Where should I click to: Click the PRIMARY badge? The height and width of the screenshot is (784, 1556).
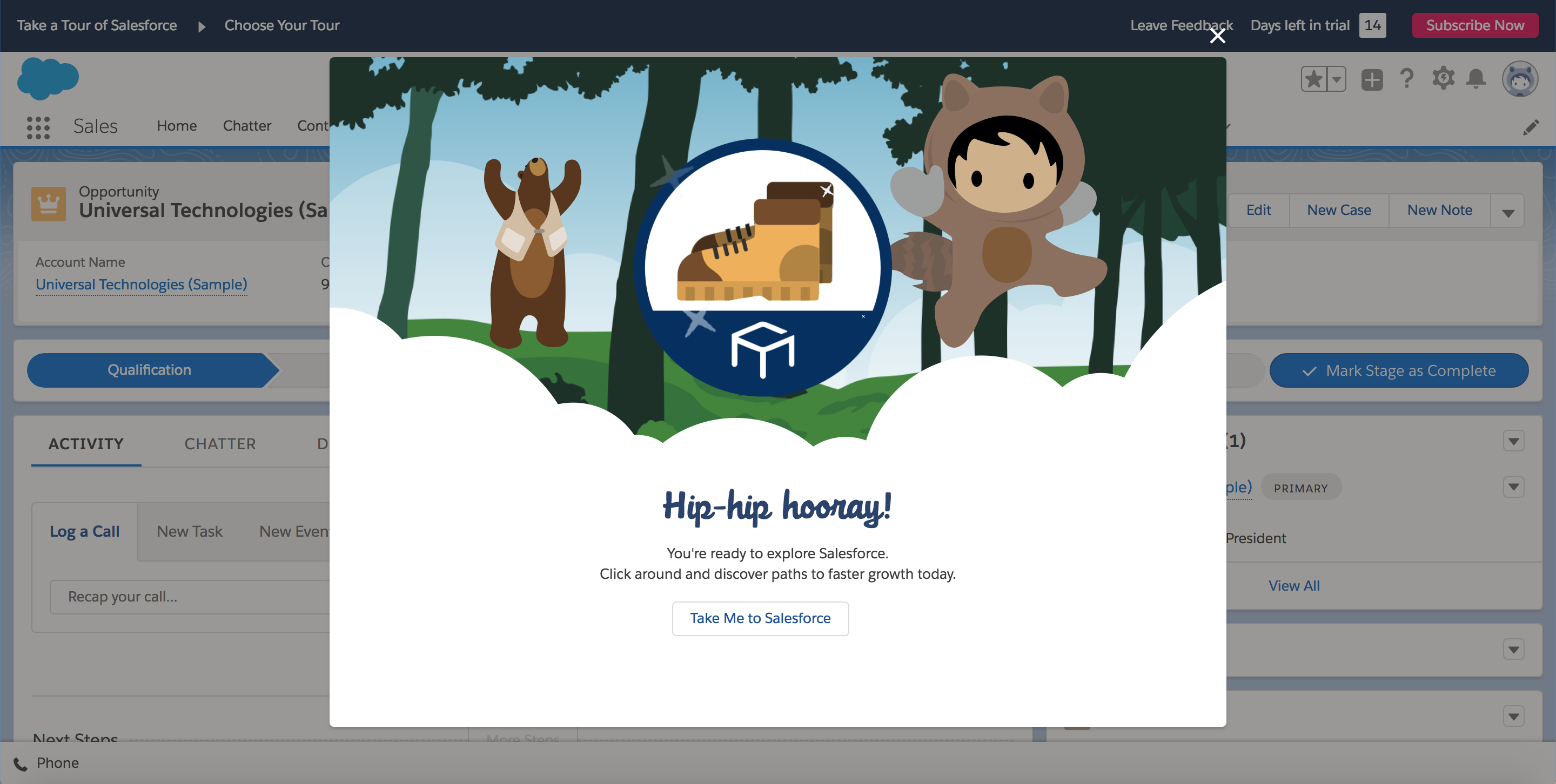(x=1300, y=488)
